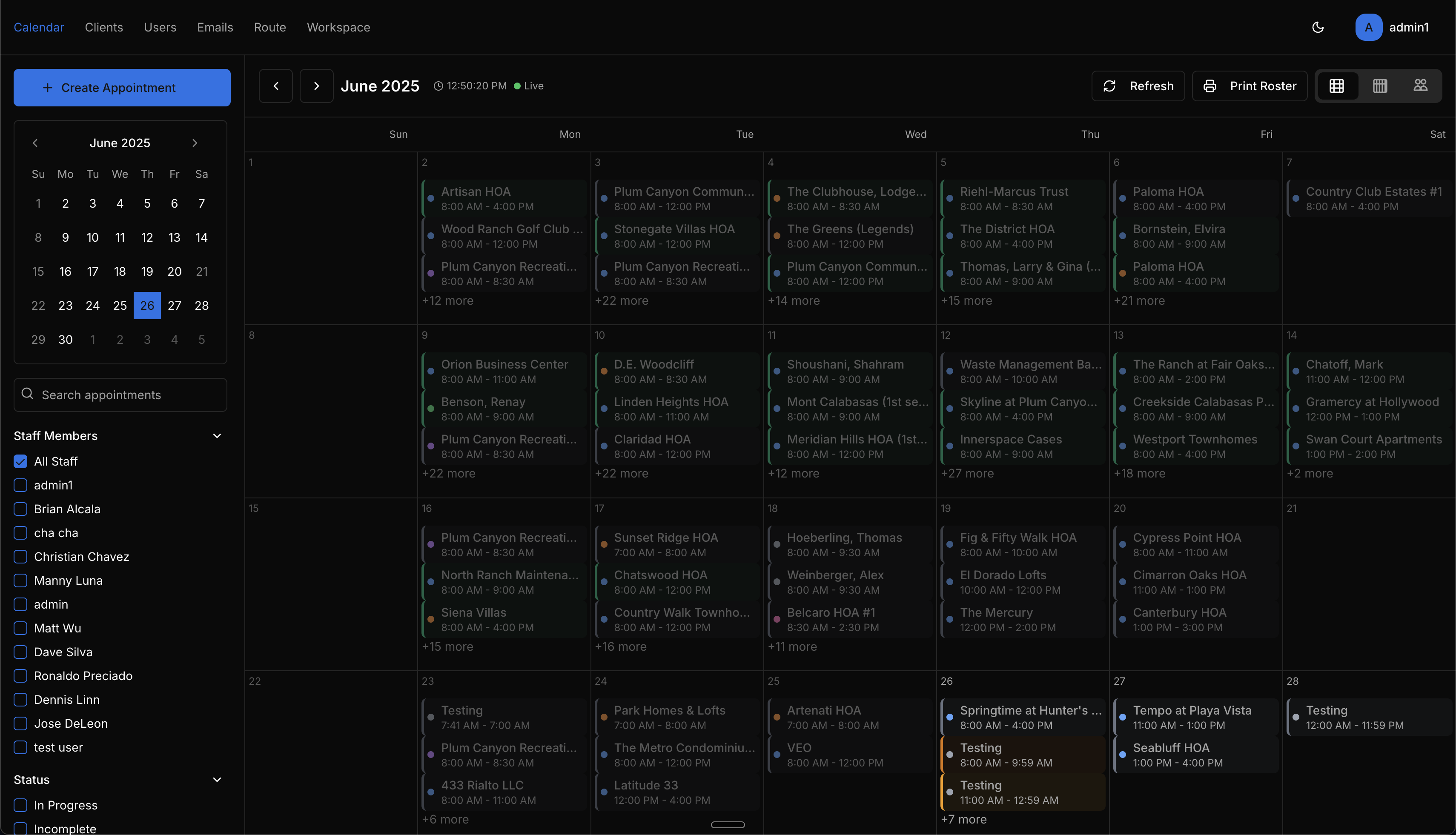Expand +22 more on June 3
1456x835 pixels.
tap(621, 300)
